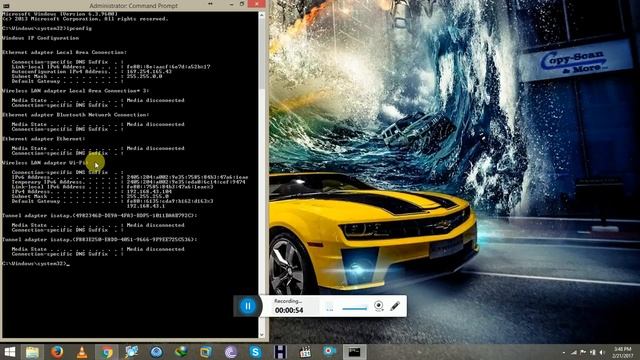Click the 00:00:54 recording timer
Viewport: 640px width, 360px height.
pyautogui.click(x=289, y=310)
